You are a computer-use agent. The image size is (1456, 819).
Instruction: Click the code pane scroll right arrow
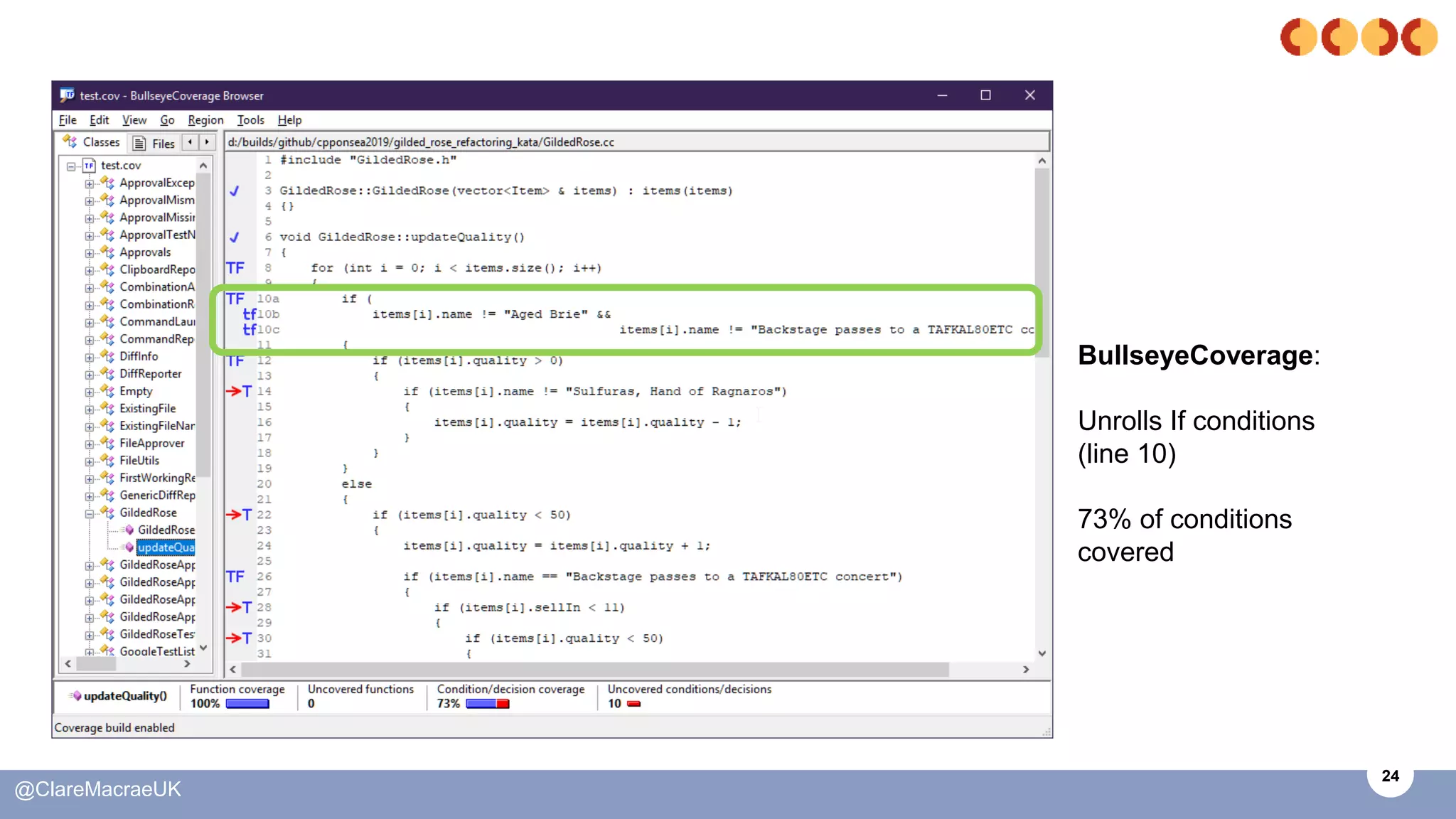(1026, 670)
